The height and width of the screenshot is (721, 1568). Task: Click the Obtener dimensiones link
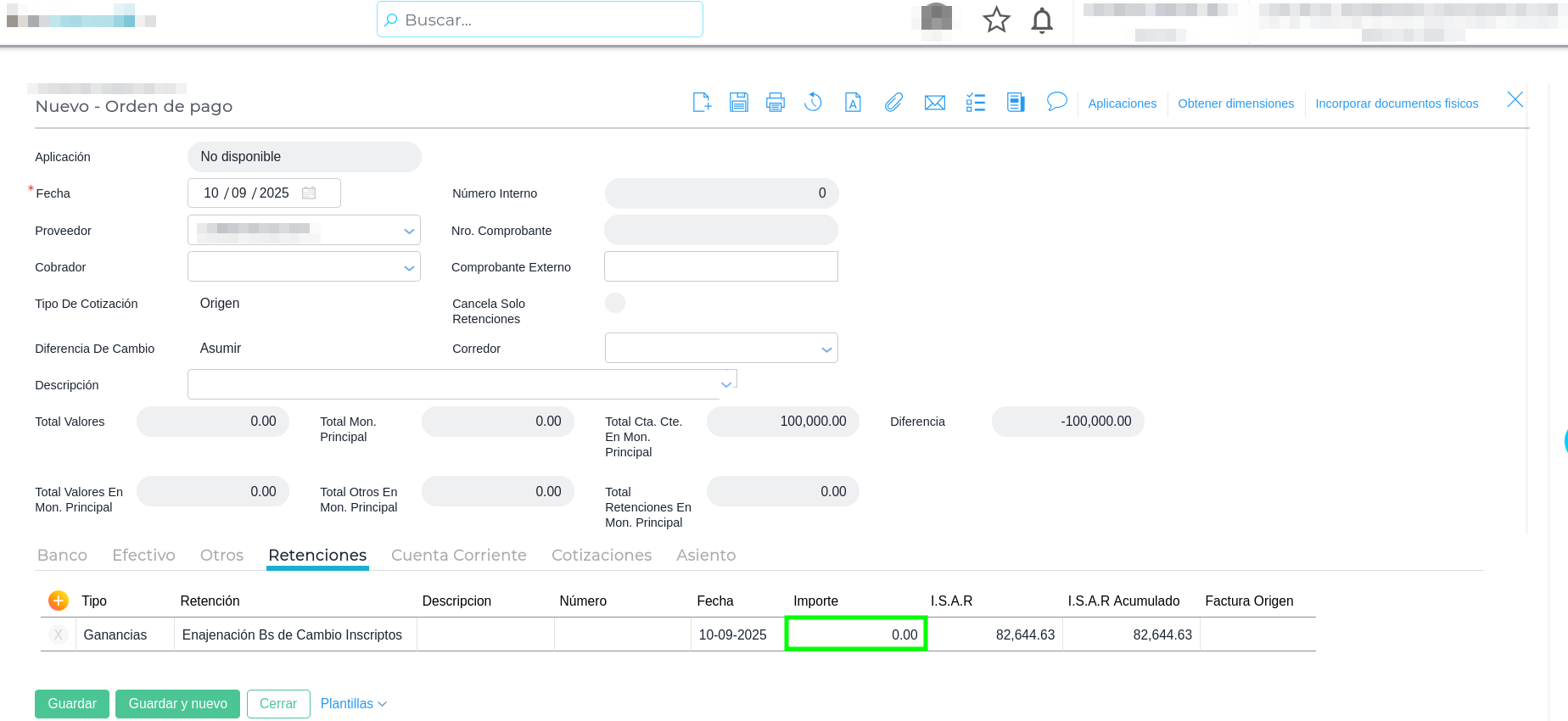(x=1235, y=103)
